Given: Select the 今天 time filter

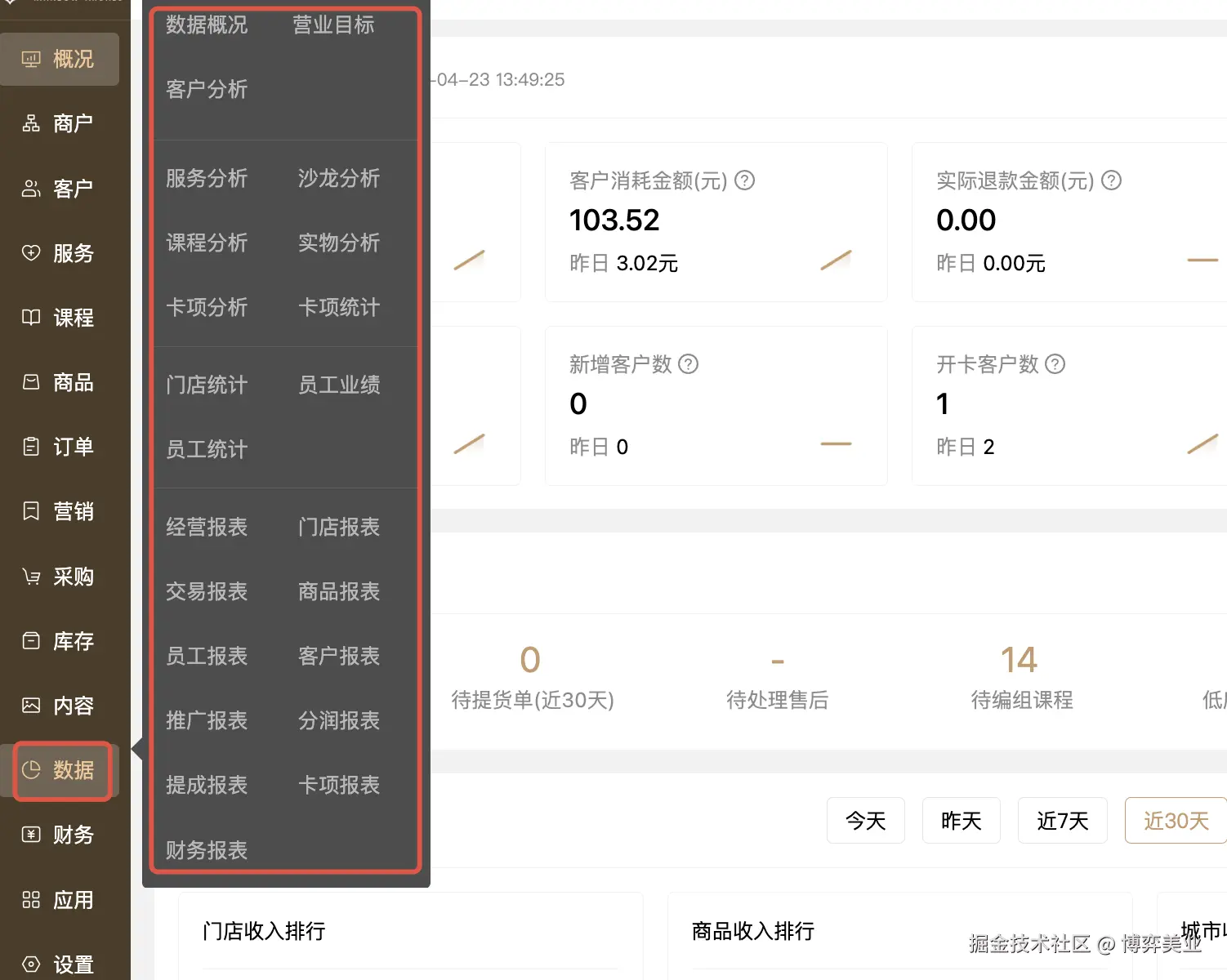Looking at the screenshot, I should [x=865, y=820].
